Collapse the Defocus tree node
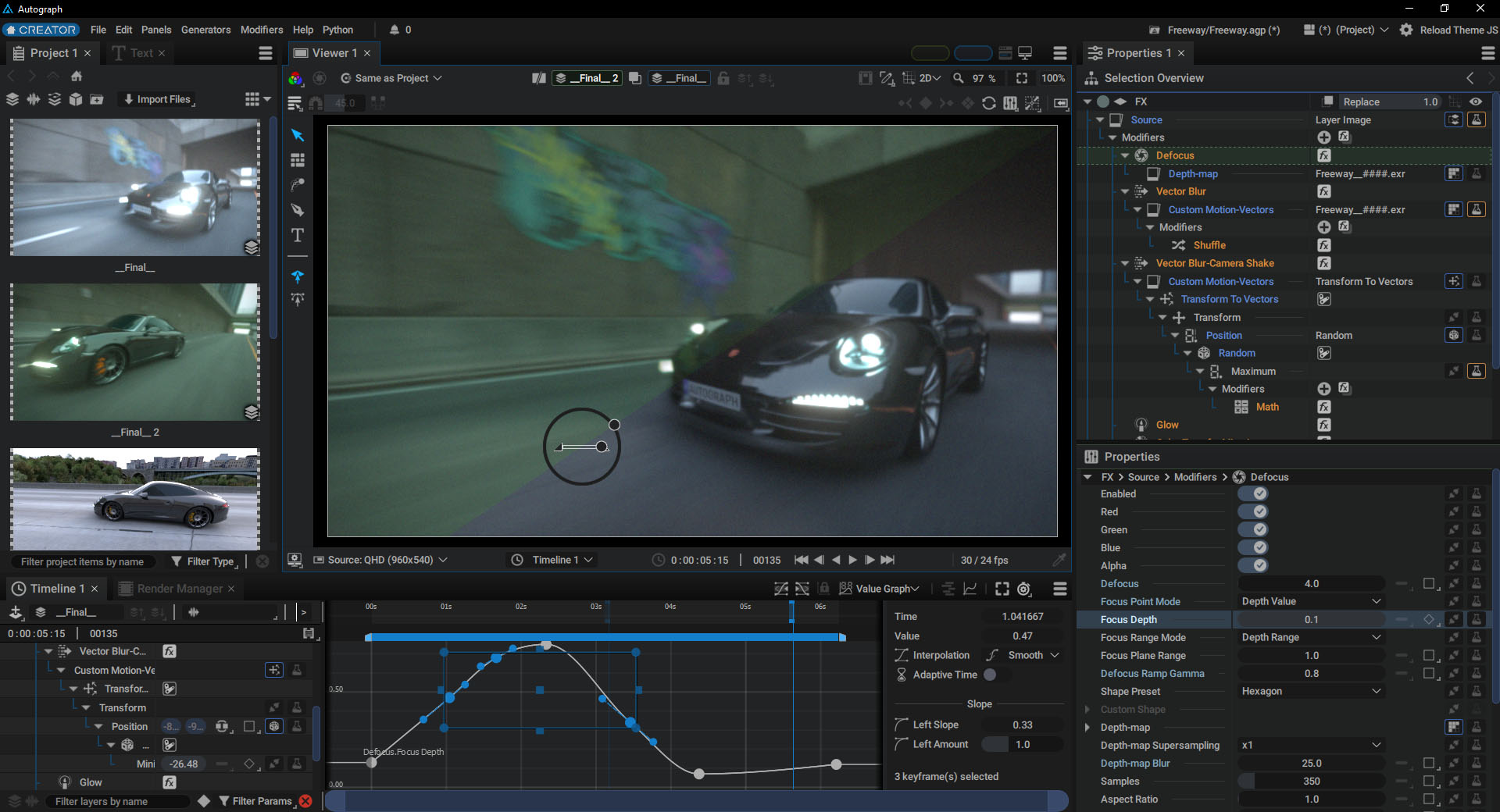The width and height of the screenshot is (1500, 812). 1125,155
